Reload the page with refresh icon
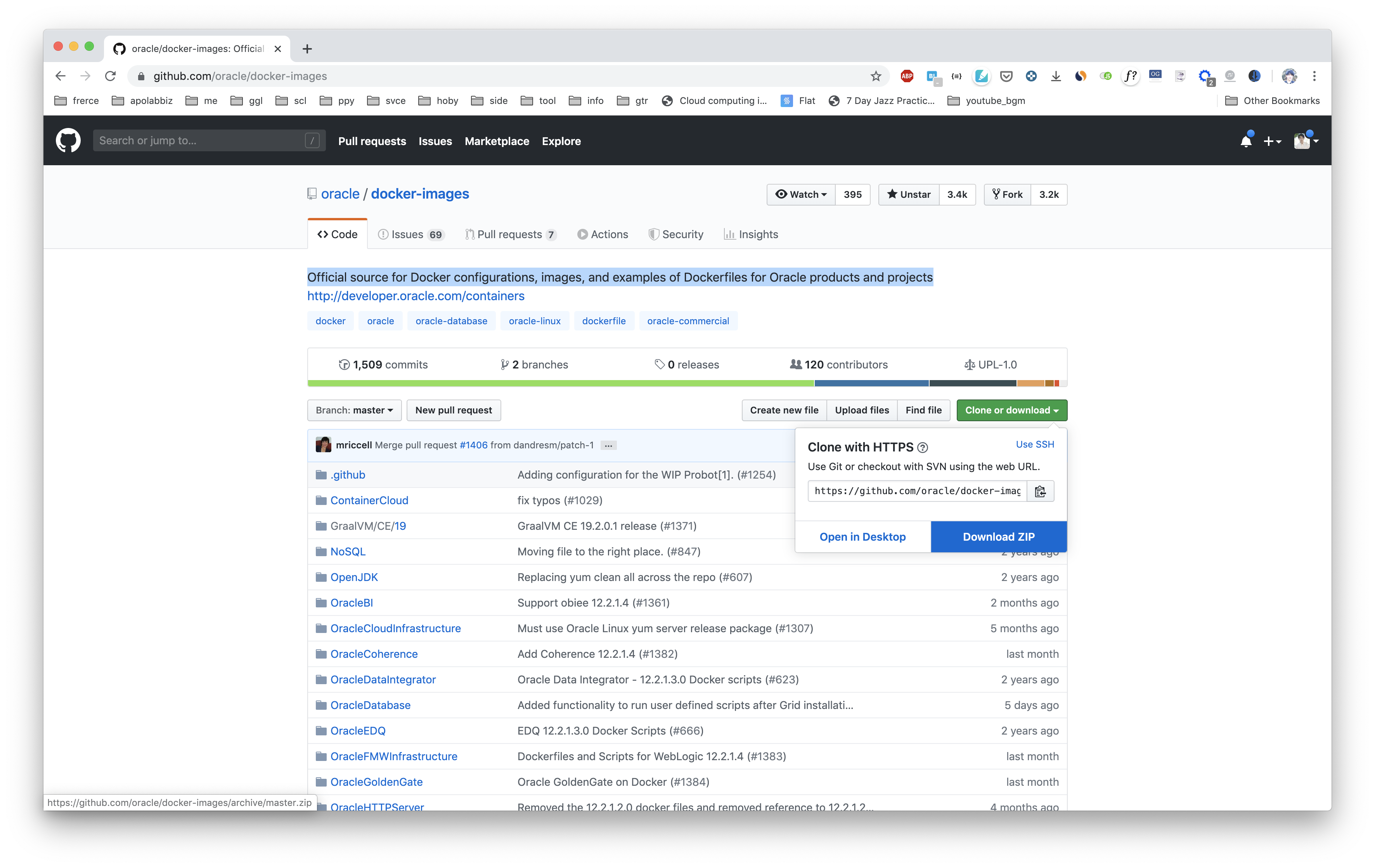The width and height of the screenshot is (1375, 868). click(110, 76)
